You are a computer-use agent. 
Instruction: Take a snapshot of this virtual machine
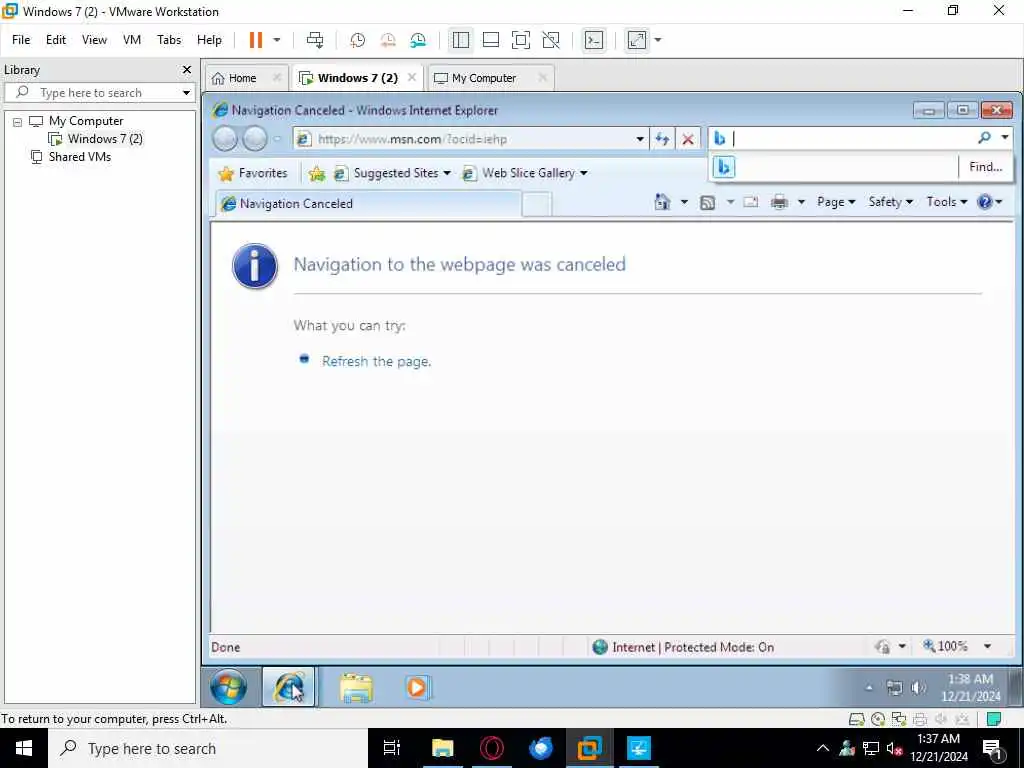coord(357,40)
